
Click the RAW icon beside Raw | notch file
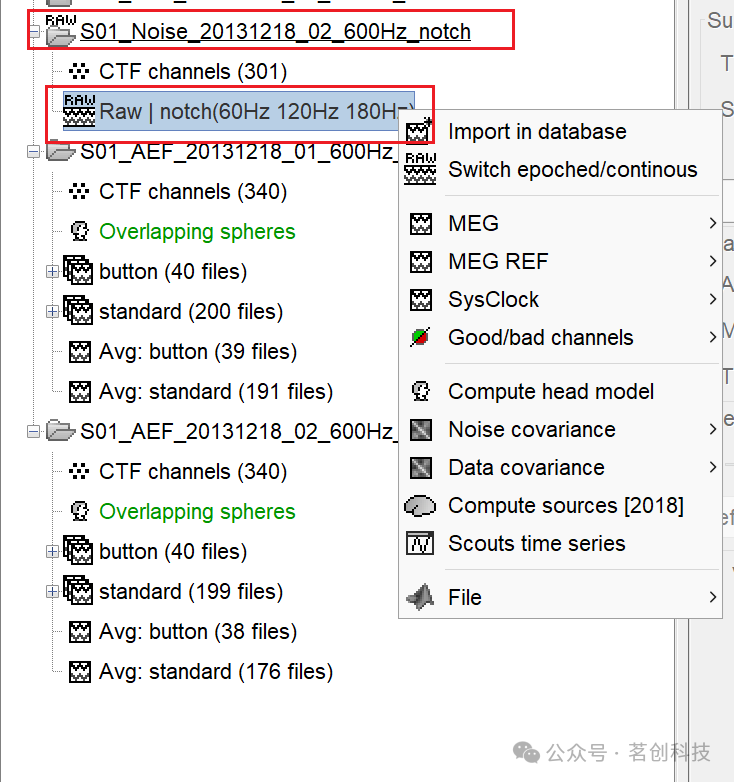tap(79, 111)
